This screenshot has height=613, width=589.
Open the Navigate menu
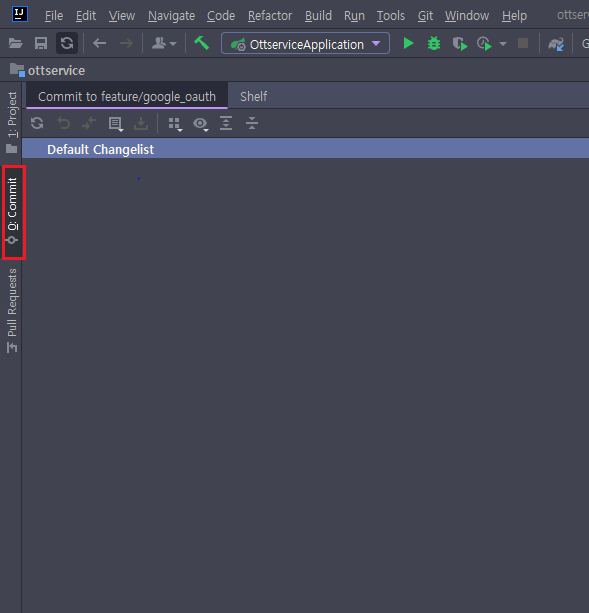click(x=171, y=16)
